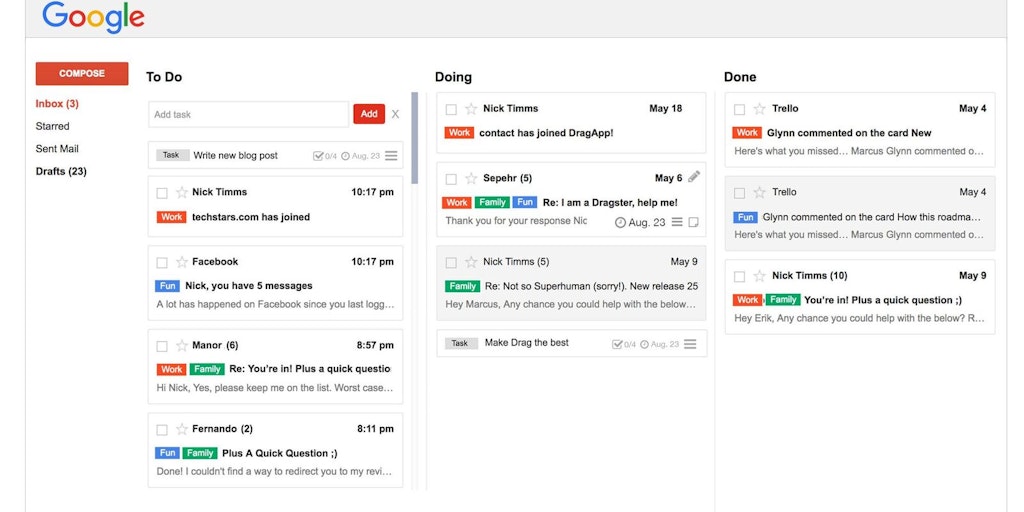Viewport: 1024px width, 512px height.
Task: Click Work label on techstars.com email
Action: (x=172, y=217)
